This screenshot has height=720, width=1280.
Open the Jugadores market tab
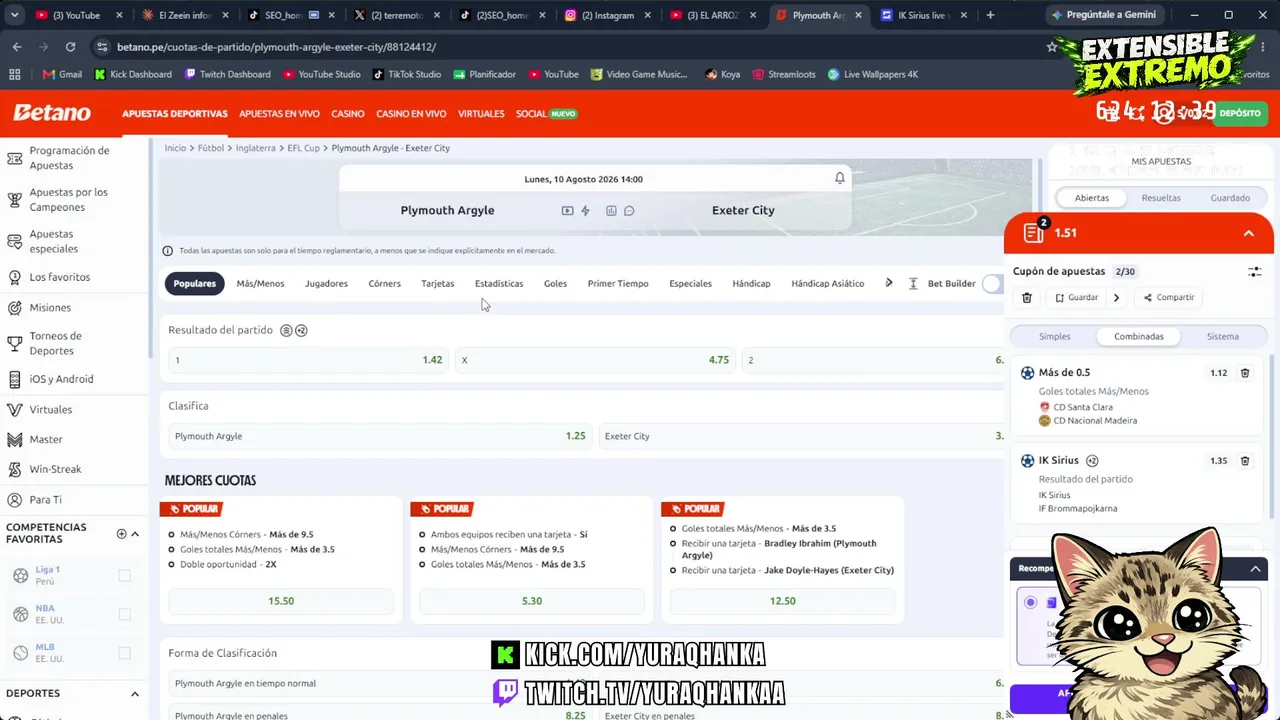coord(326,284)
